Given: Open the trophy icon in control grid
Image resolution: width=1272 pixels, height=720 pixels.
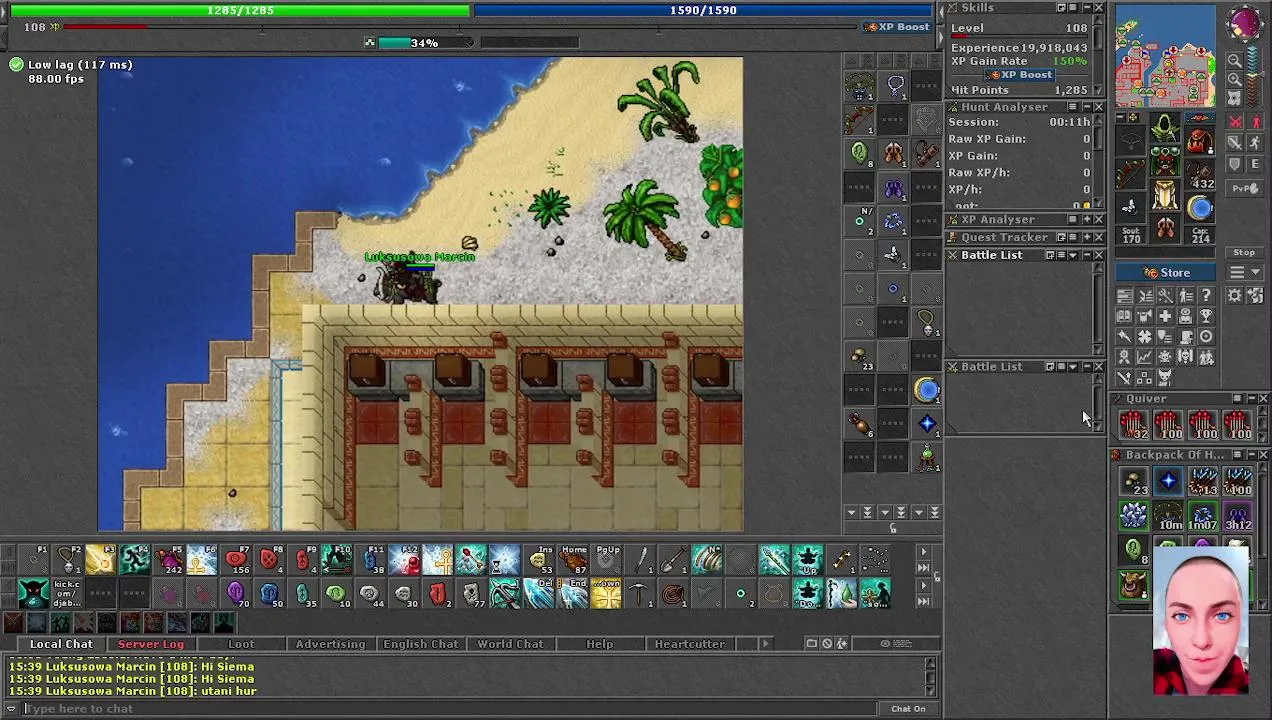Looking at the screenshot, I should pos(1206,316).
